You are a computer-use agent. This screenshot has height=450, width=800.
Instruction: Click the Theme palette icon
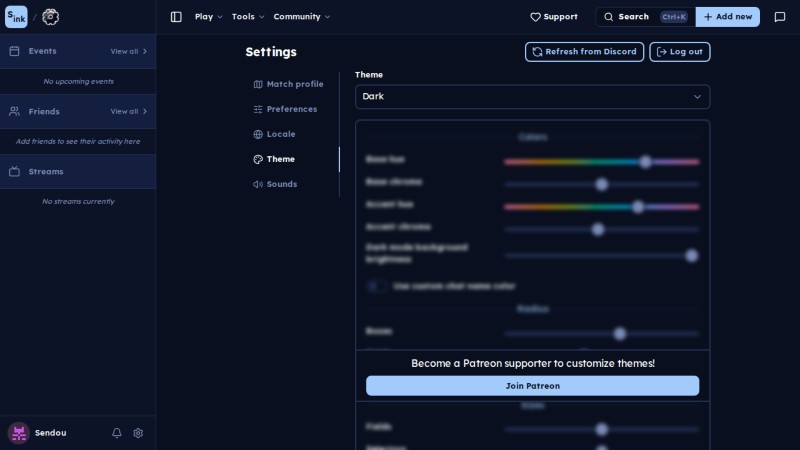258,159
